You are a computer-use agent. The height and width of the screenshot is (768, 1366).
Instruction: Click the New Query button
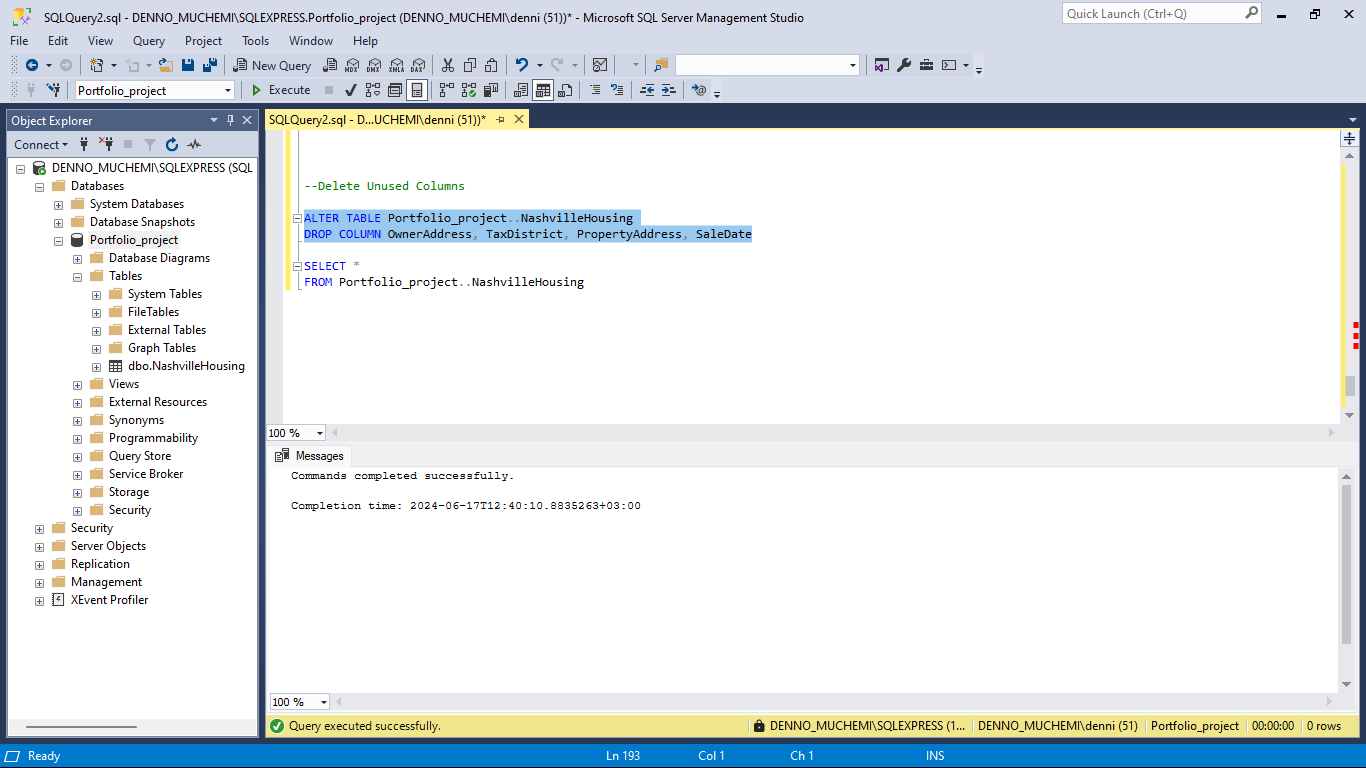coord(272,65)
